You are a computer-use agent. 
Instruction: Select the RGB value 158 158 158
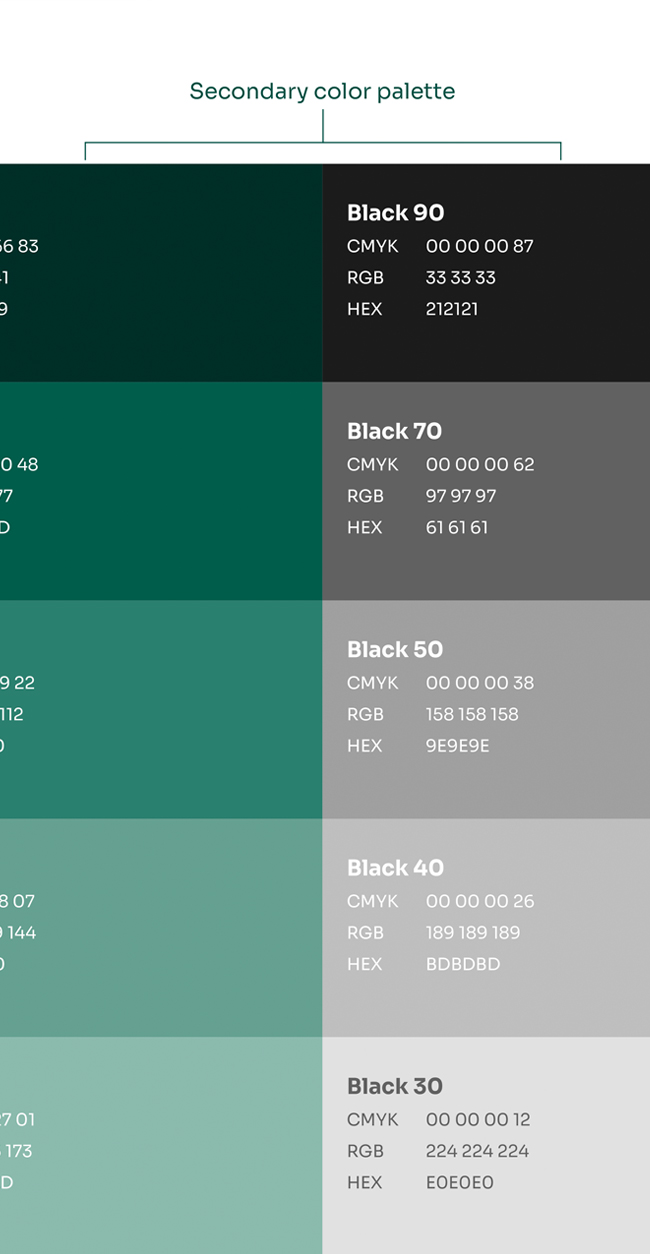point(472,714)
